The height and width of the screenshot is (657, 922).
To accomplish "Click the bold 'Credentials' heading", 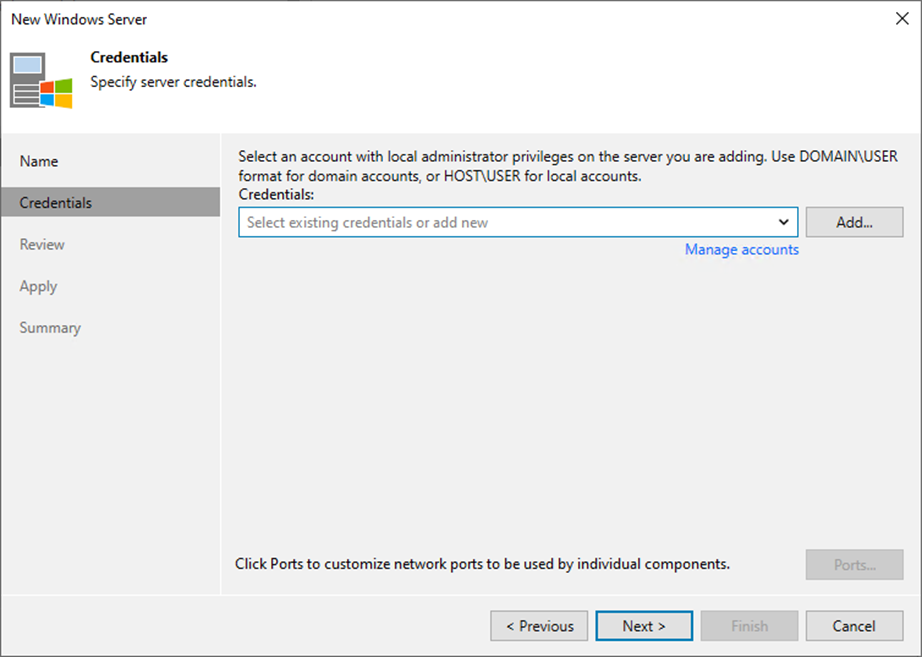I will pyautogui.click(x=129, y=57).
